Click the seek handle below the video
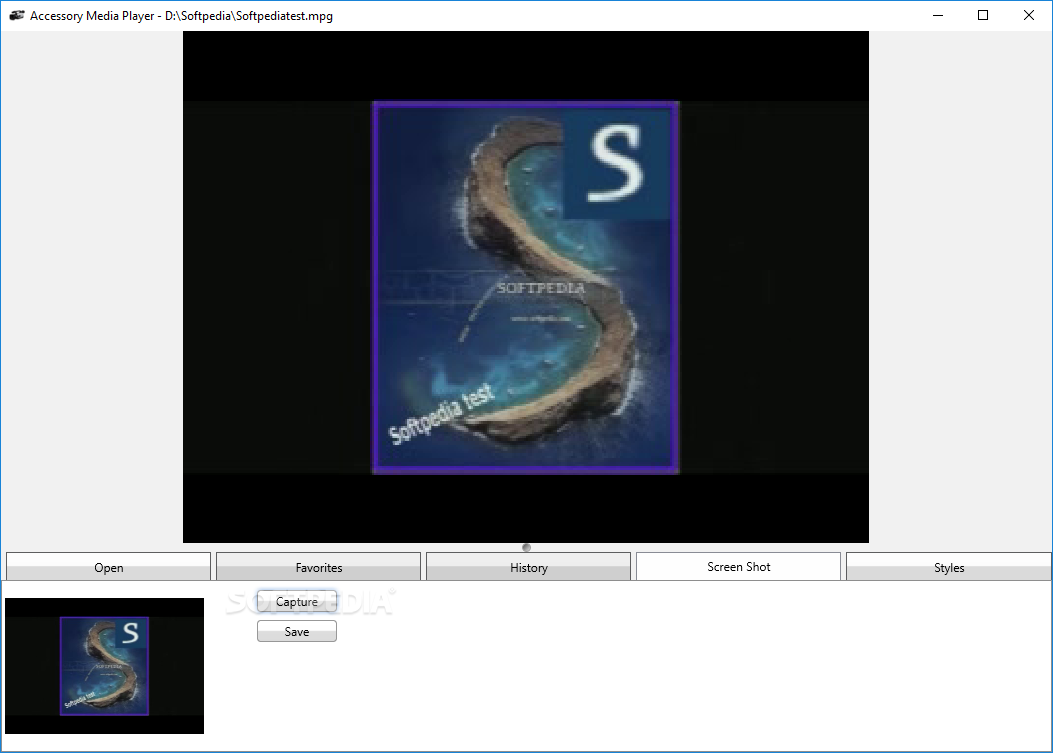1053x753 pixels. coord(526,547)
